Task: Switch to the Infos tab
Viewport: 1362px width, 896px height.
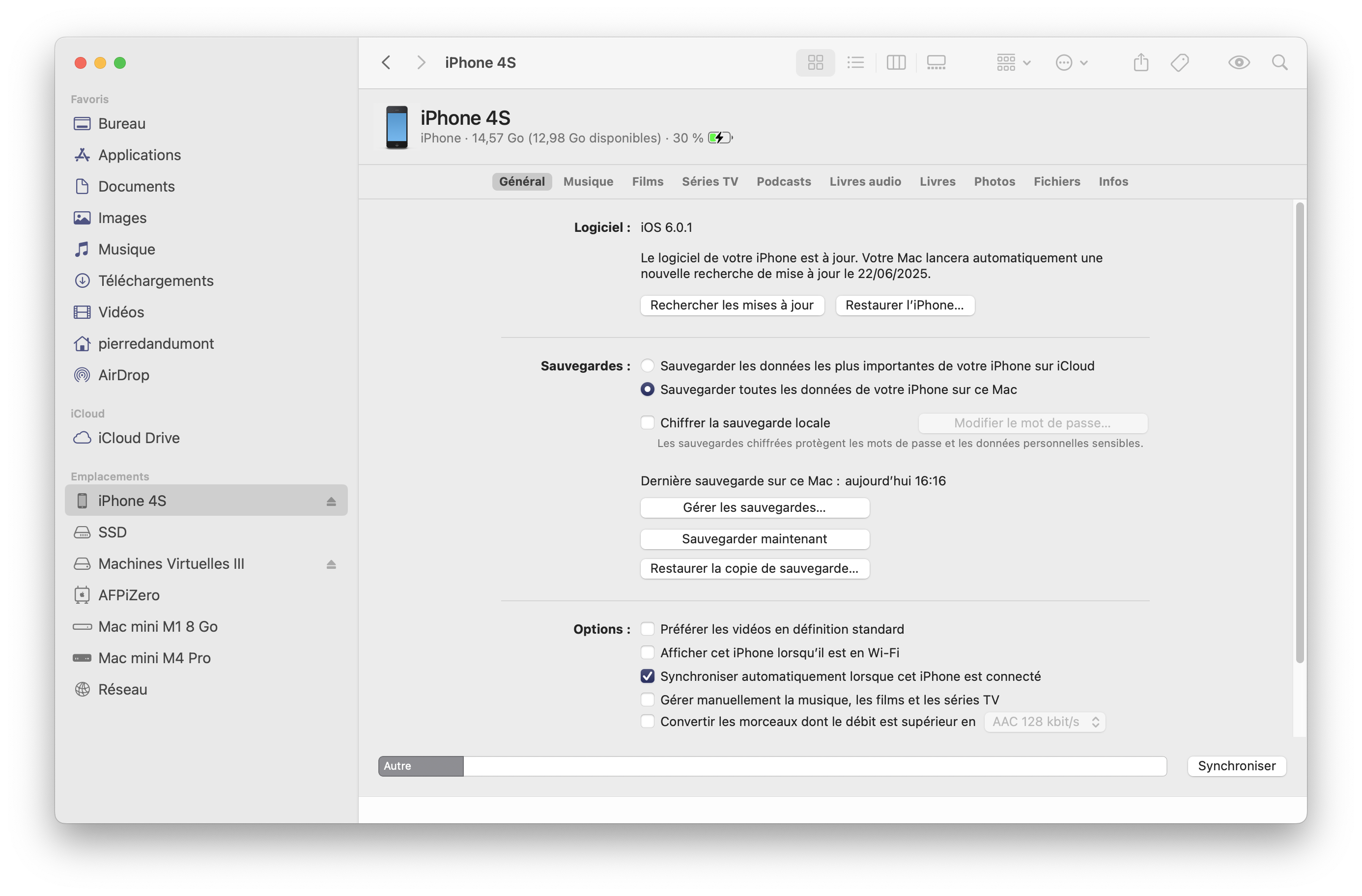Action: (1113, 181)
